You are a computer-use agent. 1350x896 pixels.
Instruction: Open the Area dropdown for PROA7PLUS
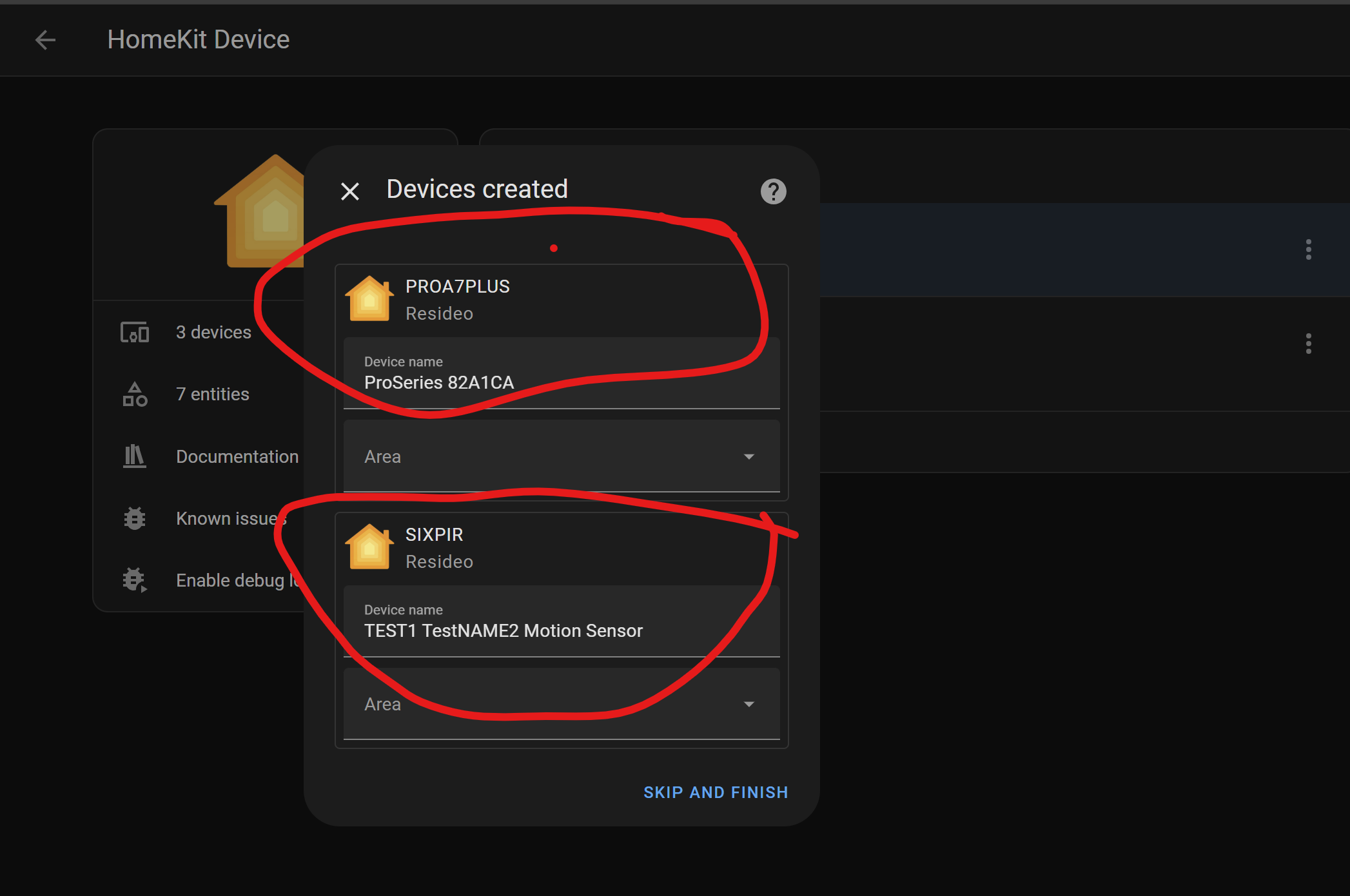562,456
